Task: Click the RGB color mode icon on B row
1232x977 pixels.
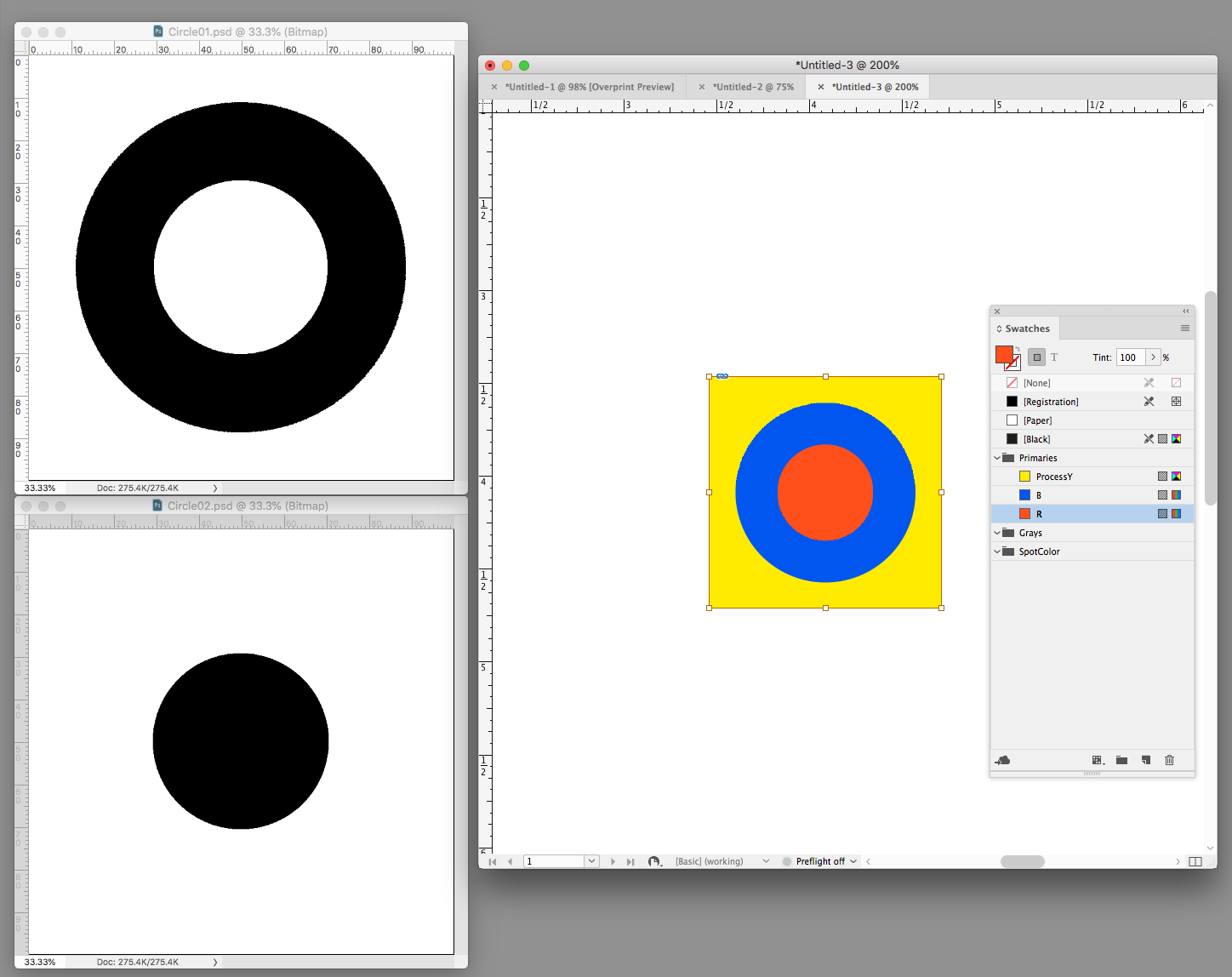Action: 1176,495
